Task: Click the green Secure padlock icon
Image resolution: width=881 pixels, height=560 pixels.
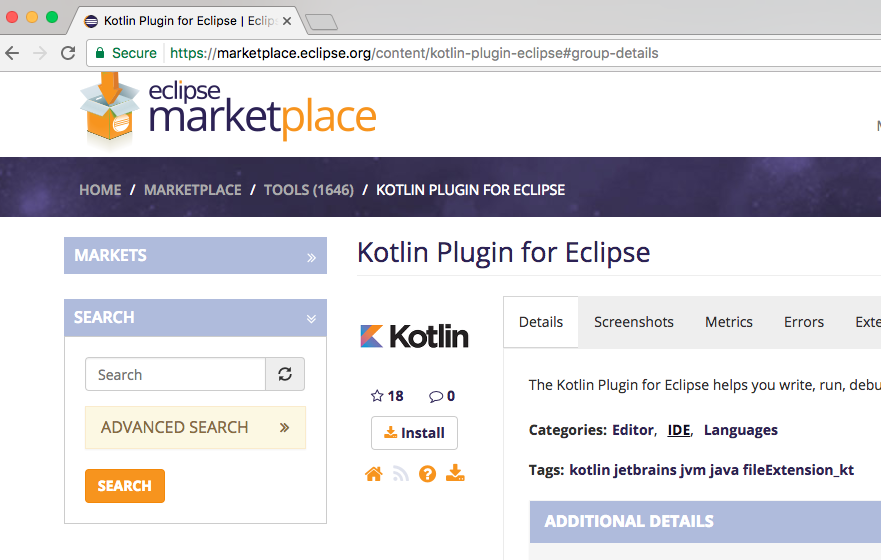Action: [100, 53]
